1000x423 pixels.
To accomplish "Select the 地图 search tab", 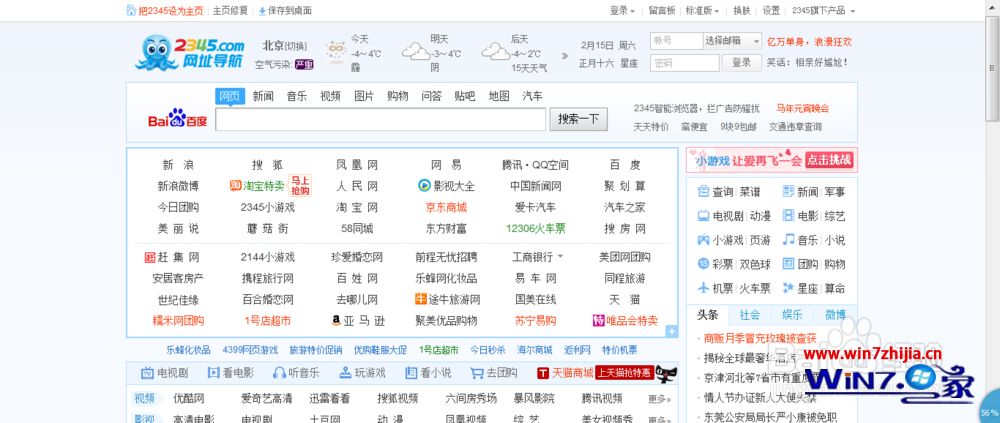I will click(x=499, y=96).
